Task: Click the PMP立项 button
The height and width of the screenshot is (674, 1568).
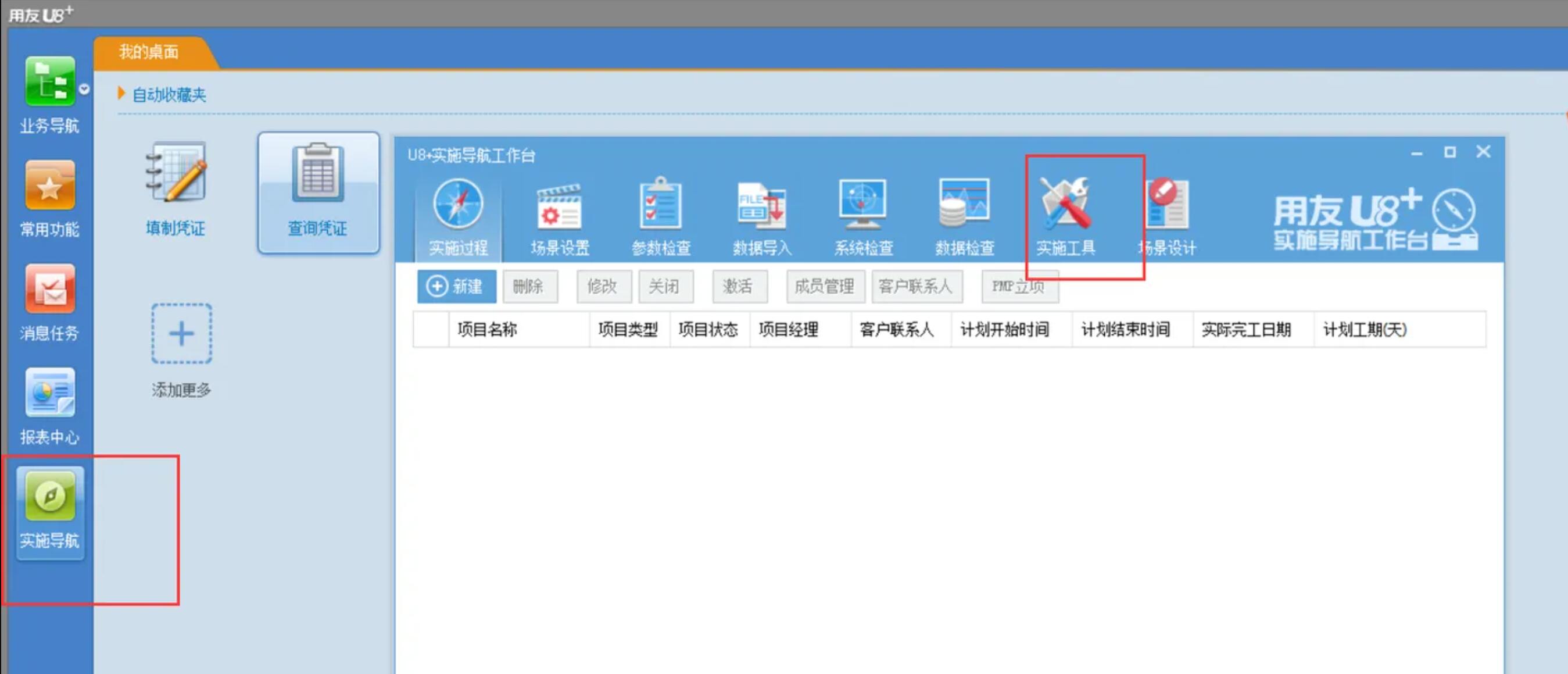Action: pos(1020,286)
